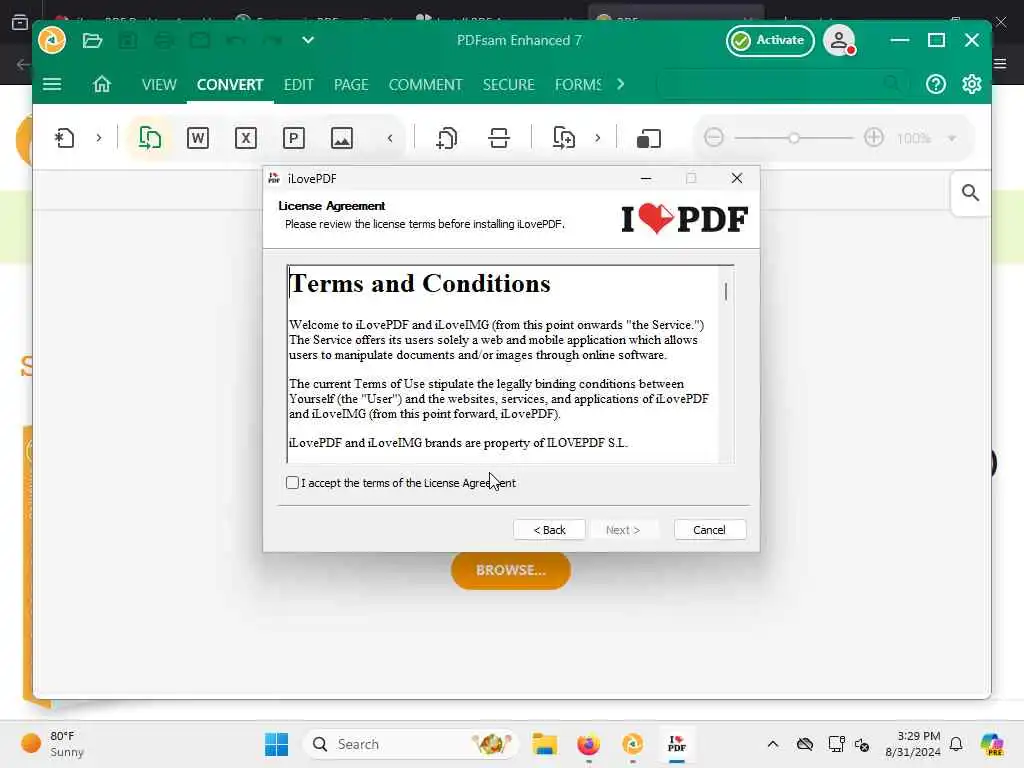Click the taskbar Search box
This screenshot has height=768, width=1024.
click(410, 744)
